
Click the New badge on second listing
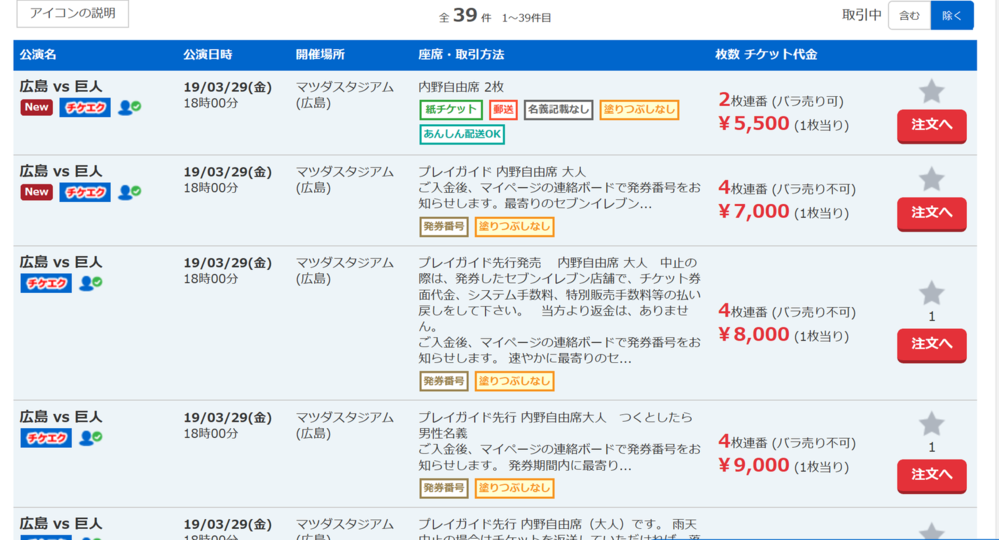(x=37, y=192)
